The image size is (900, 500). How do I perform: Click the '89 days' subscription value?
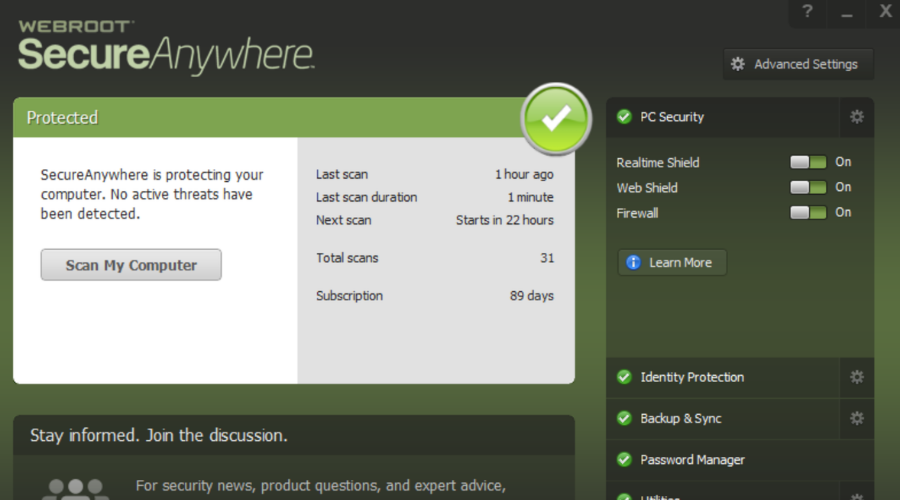pyautogui.click(x=532, y=296)
